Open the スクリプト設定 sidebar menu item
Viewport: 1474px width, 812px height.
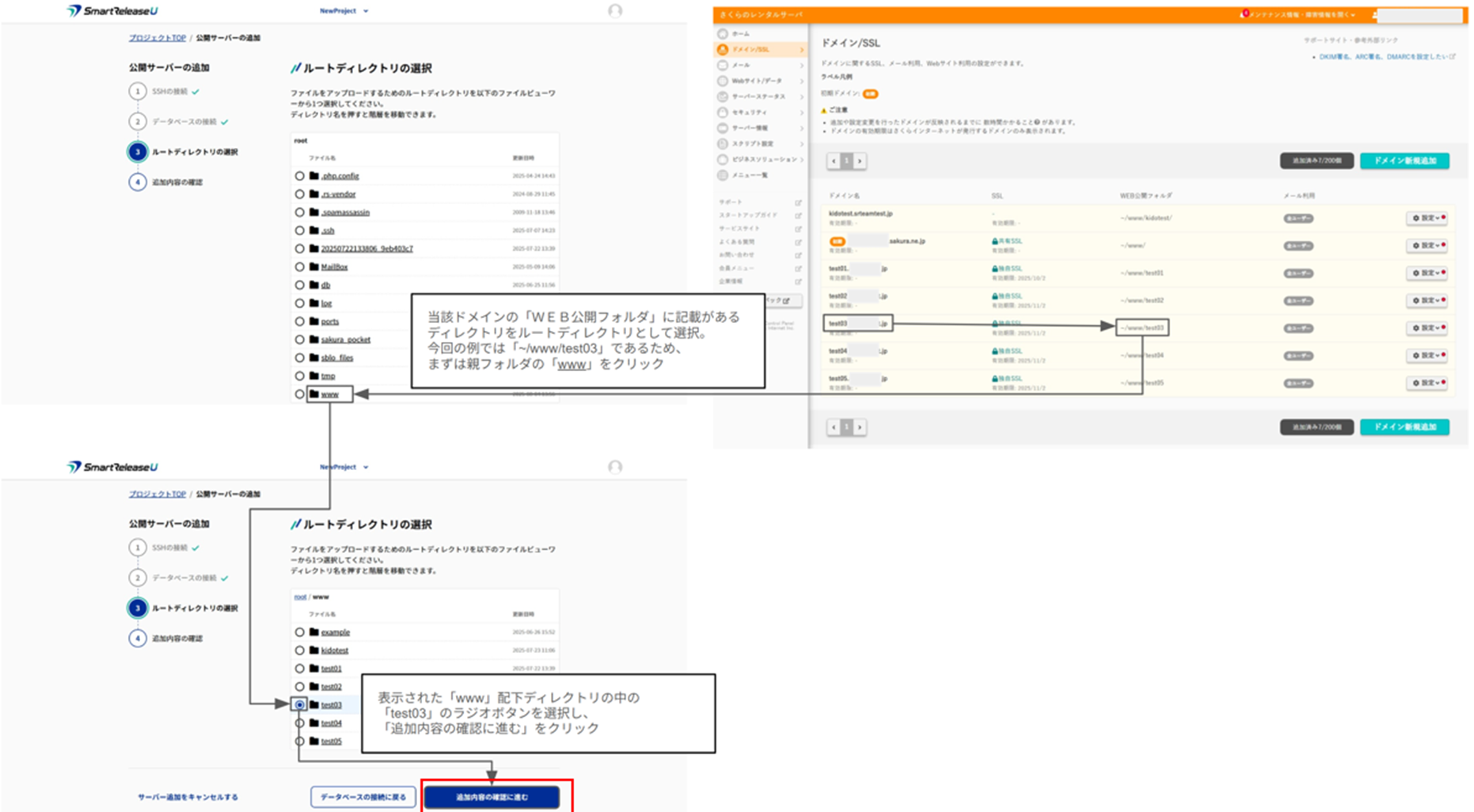pos(752,144)
